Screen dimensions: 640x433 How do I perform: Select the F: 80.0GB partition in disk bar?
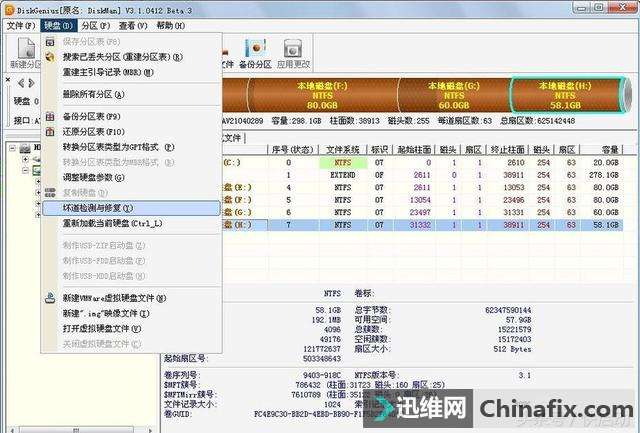[322, 95]
